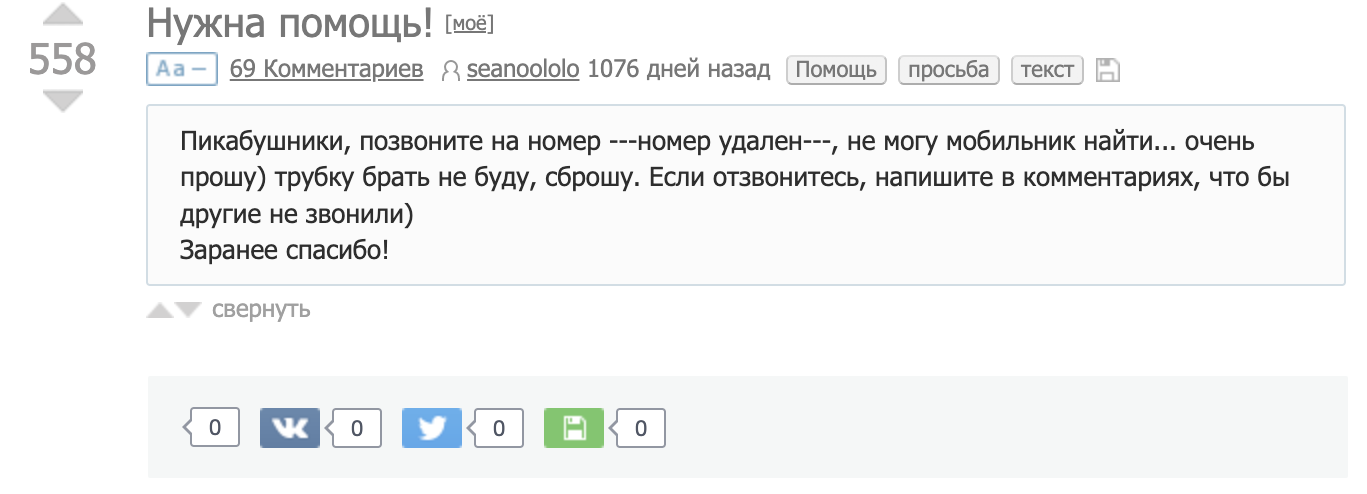Open the post title Нужна помощь!
This screenshot has width=1367, height=494.
pos(289,24)
